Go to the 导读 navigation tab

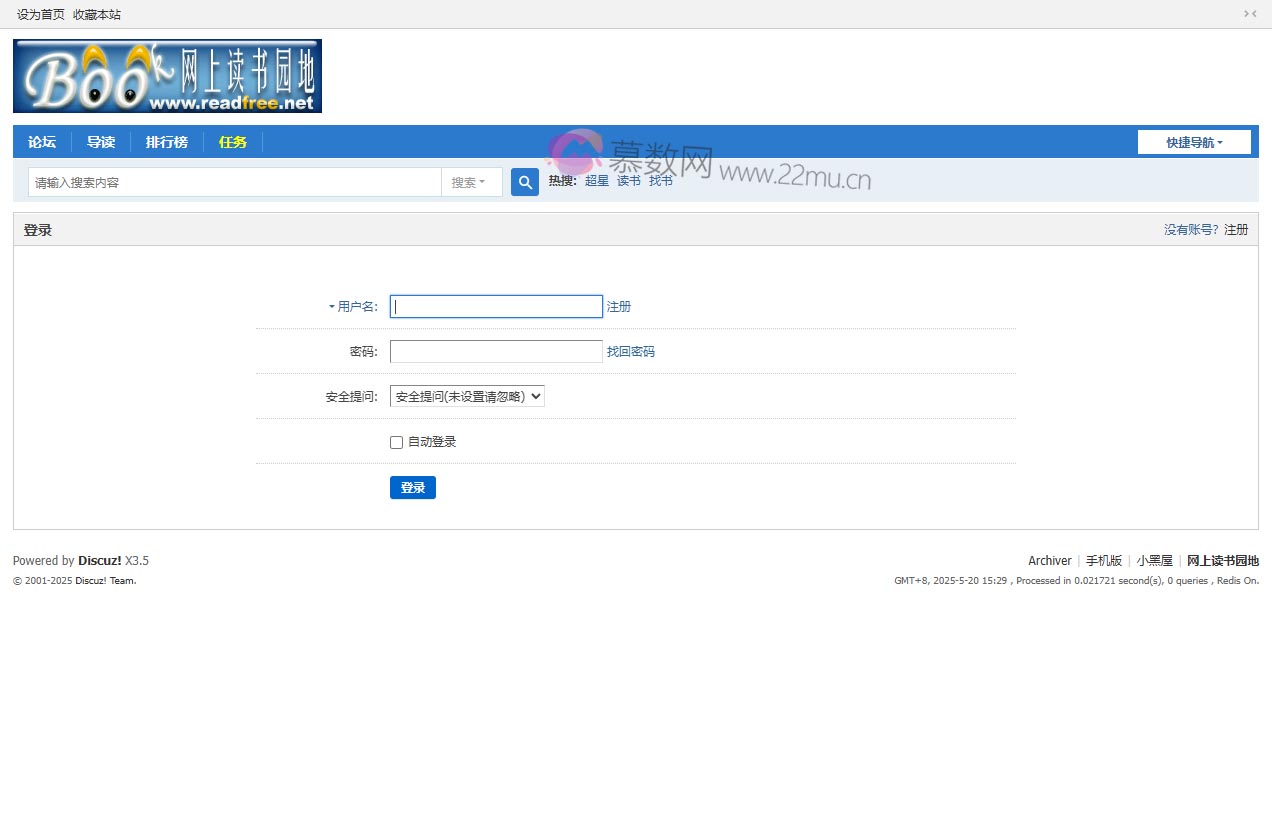point(101,142)
